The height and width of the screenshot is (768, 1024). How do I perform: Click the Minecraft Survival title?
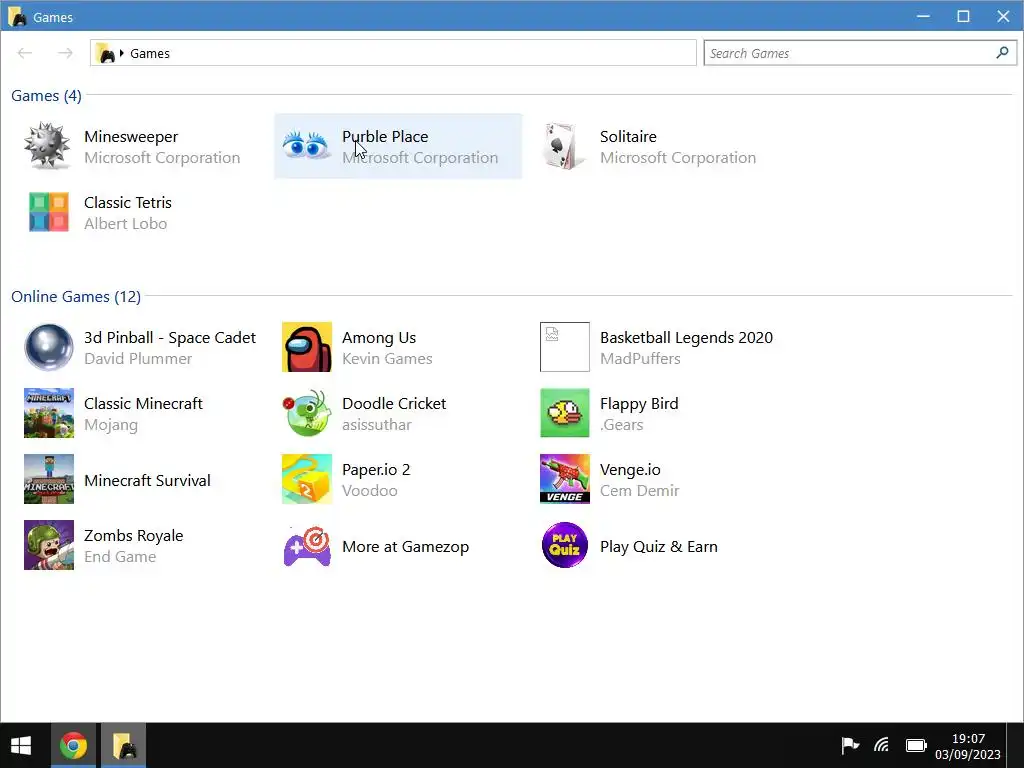148,481
